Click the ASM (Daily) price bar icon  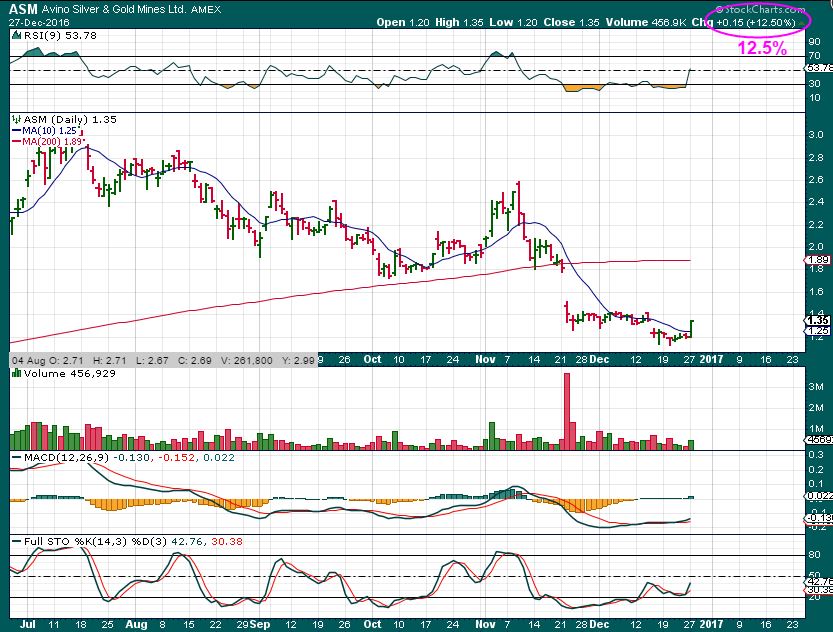(x=15, y=119)
